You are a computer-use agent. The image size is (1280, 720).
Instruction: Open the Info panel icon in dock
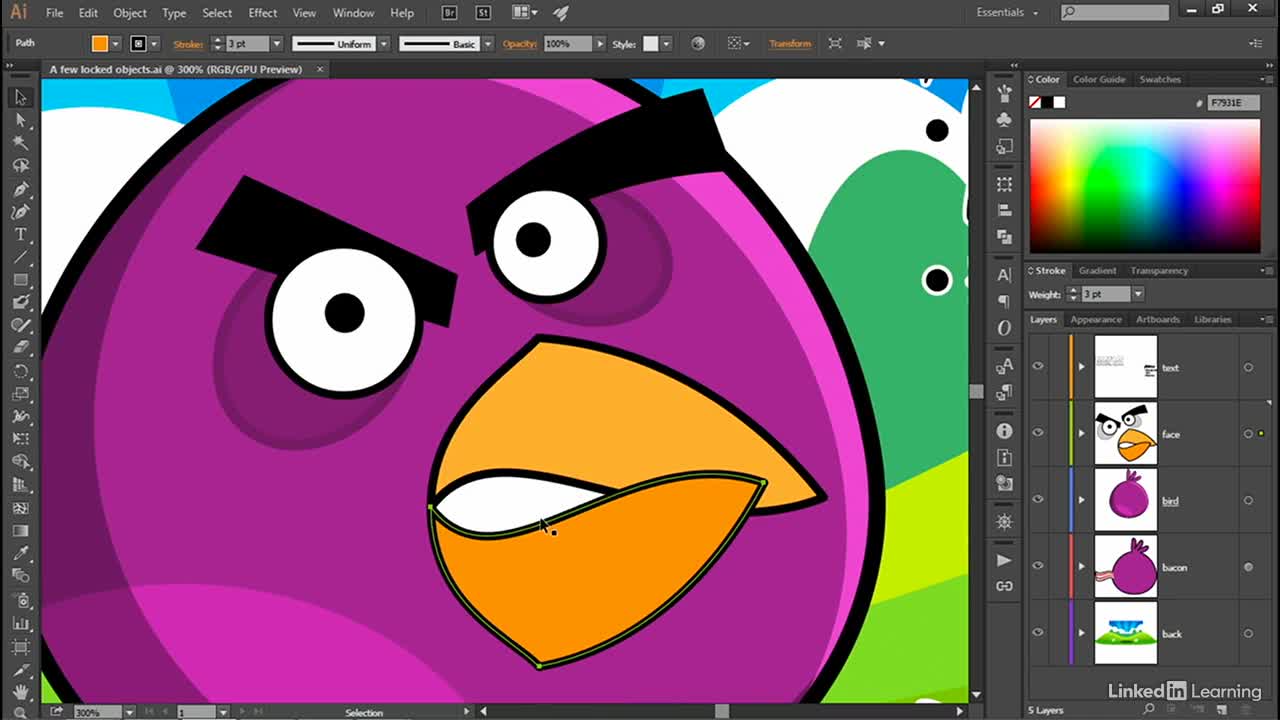point(1004,431)
